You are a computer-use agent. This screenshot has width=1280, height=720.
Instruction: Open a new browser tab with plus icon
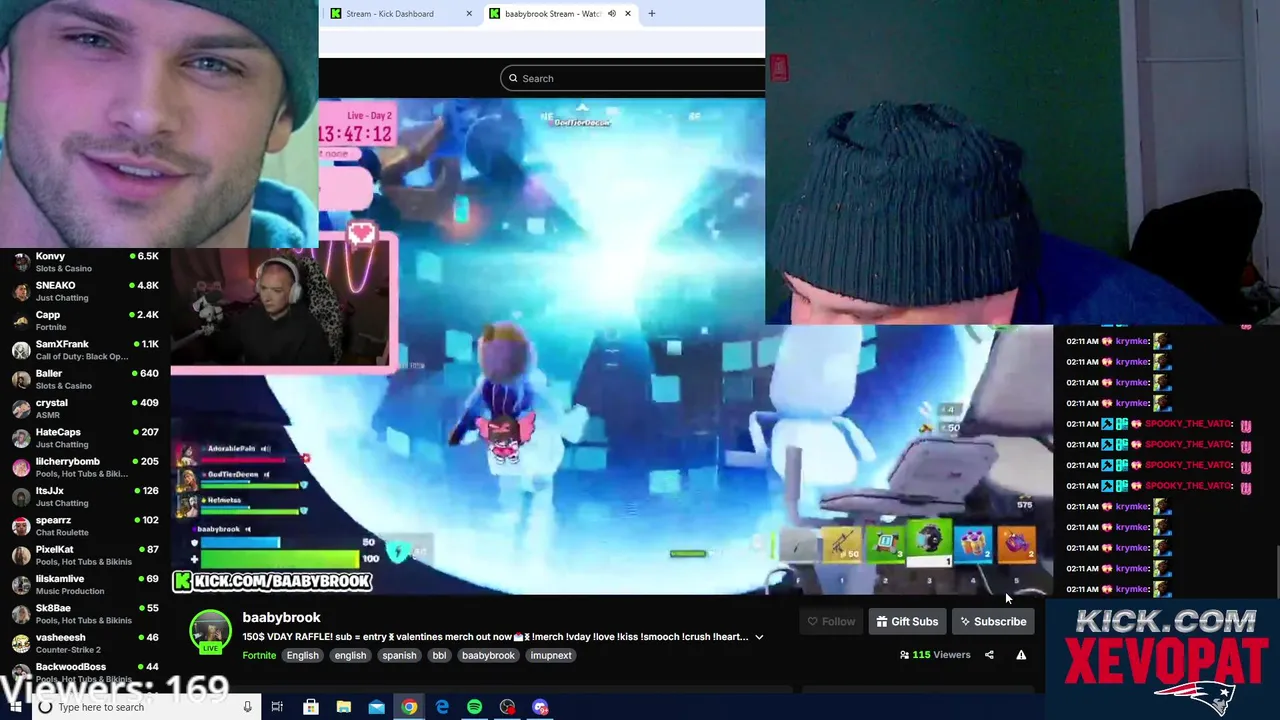(652, 14)
